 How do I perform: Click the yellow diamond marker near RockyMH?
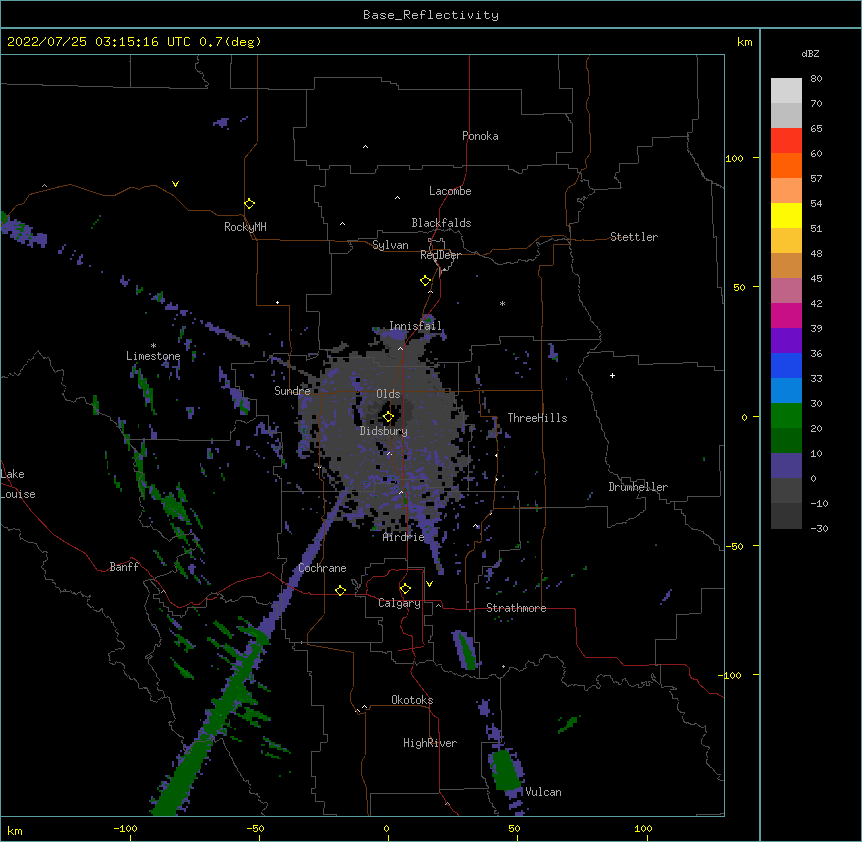(x=249, y=204)
